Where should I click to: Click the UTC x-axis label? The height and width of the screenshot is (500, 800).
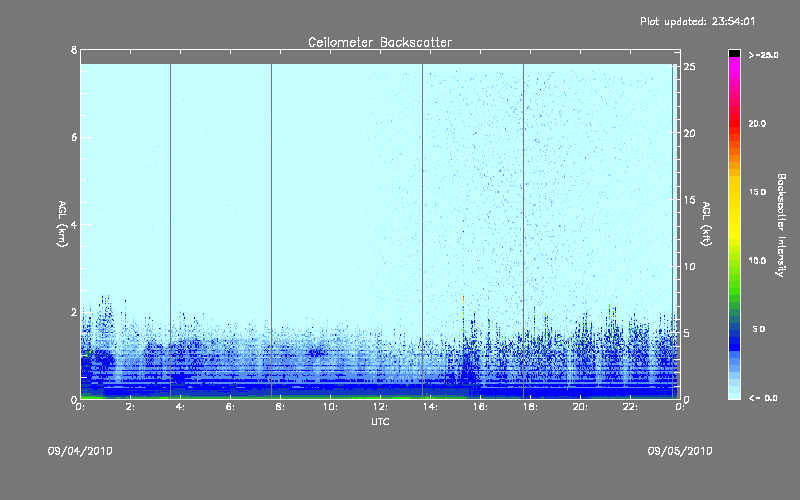[380, 421]
